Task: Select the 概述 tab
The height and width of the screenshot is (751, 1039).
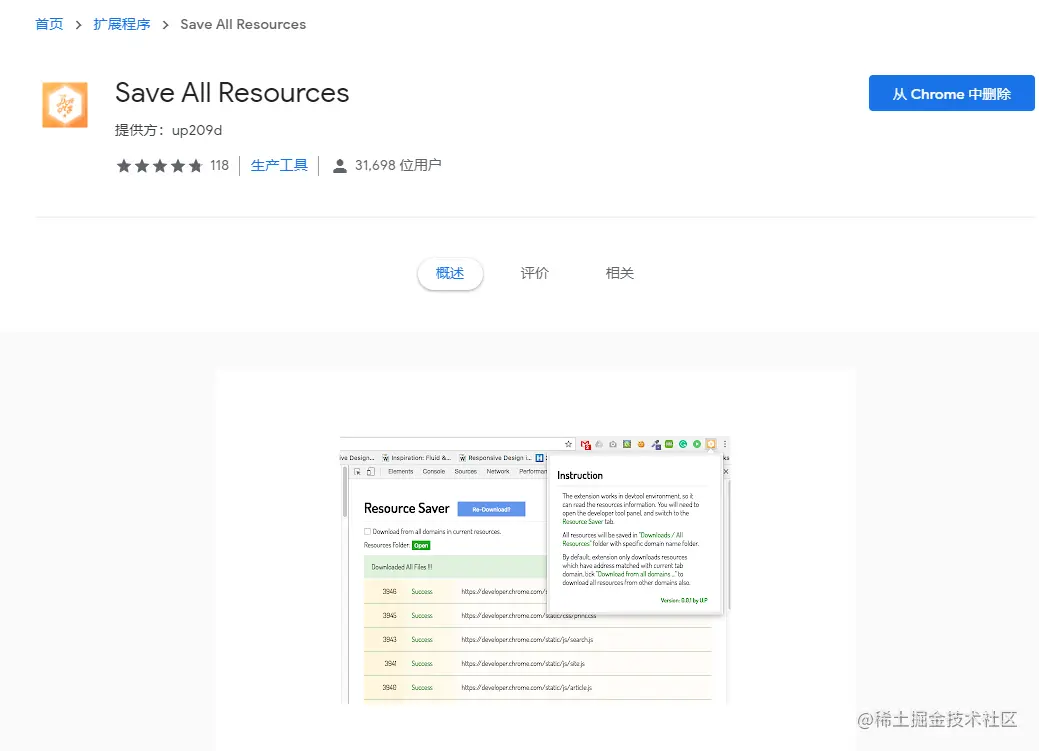Action: [450, 273]
